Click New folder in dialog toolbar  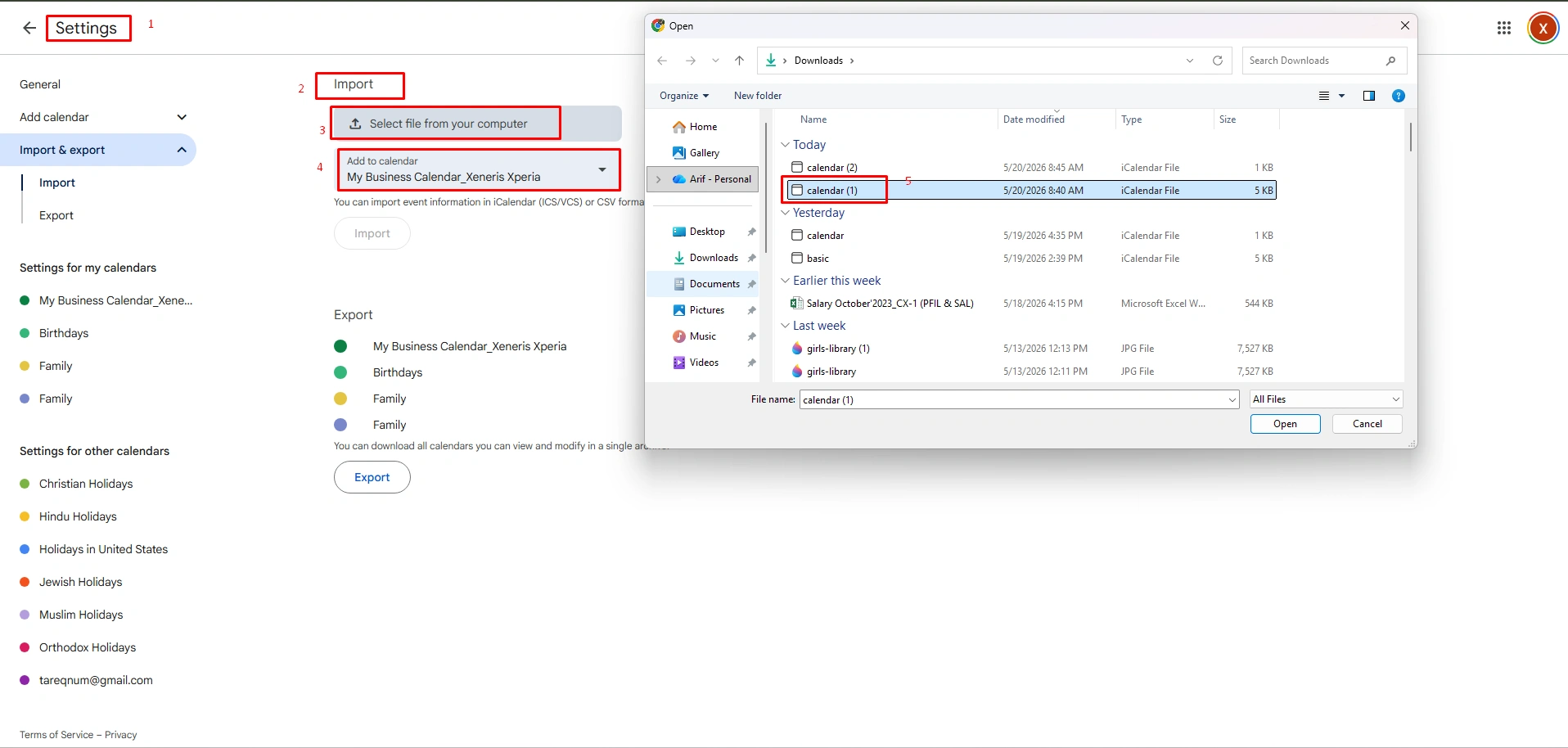[758, 96]
